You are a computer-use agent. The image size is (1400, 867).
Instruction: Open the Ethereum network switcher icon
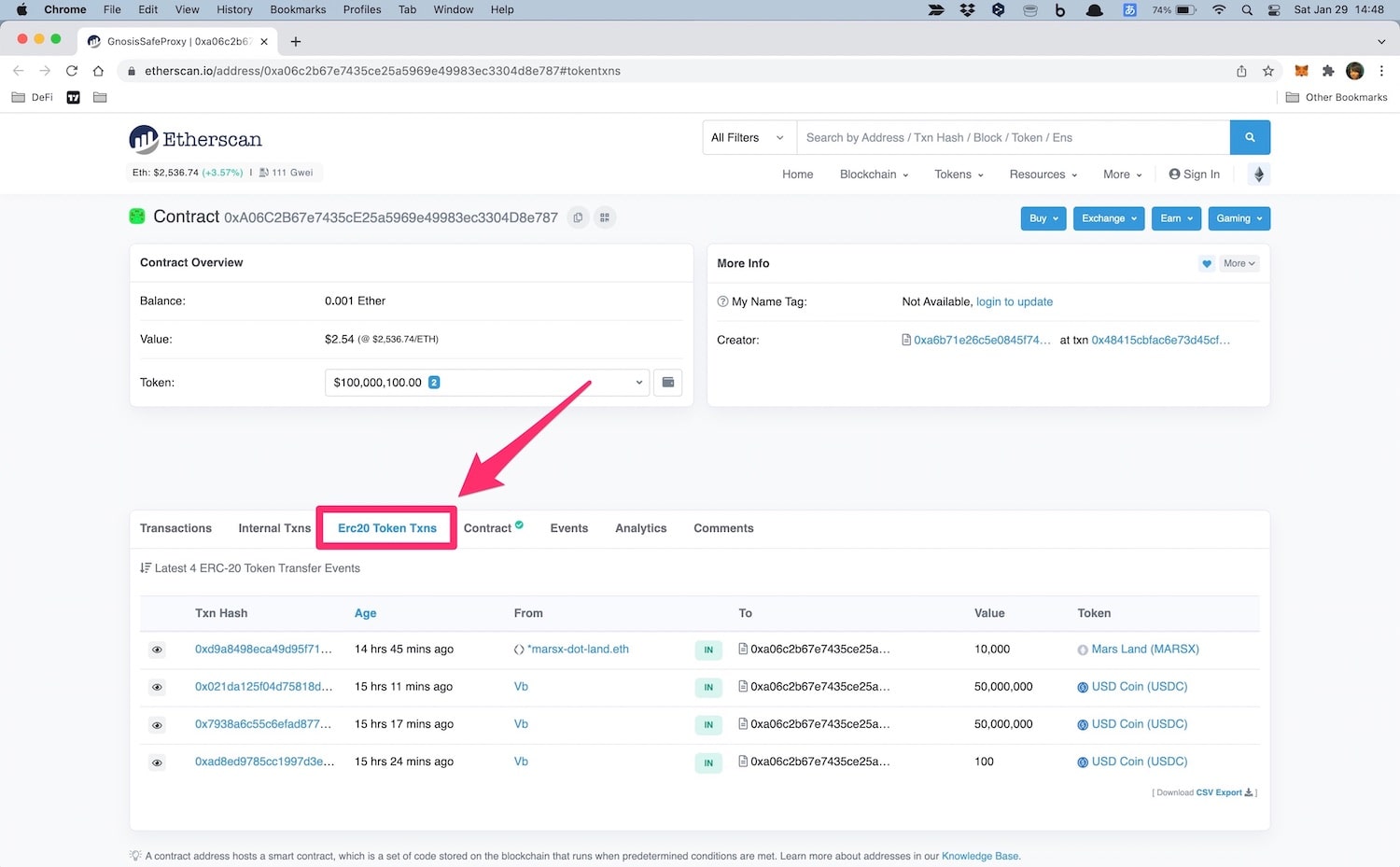tap(1258, 175)
